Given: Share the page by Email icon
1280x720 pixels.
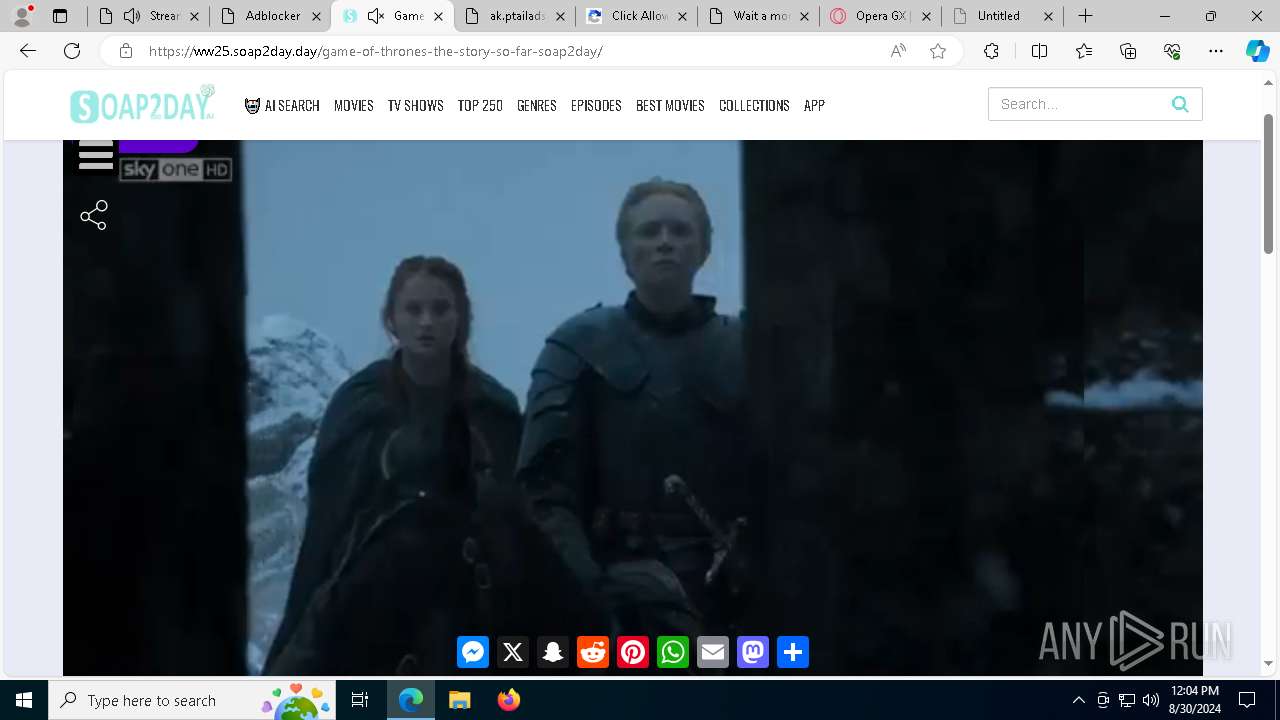Looking at the screenshot, I should click(x=713, y=652).
